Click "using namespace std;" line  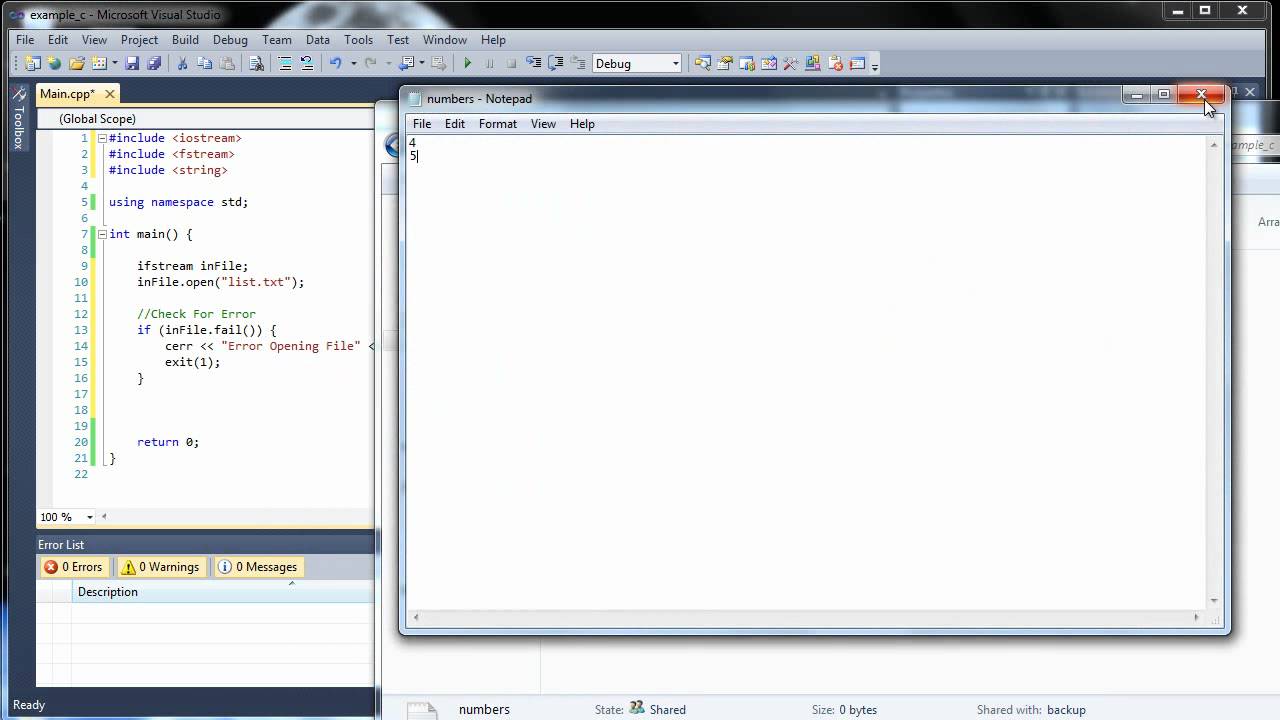(178, 202)
